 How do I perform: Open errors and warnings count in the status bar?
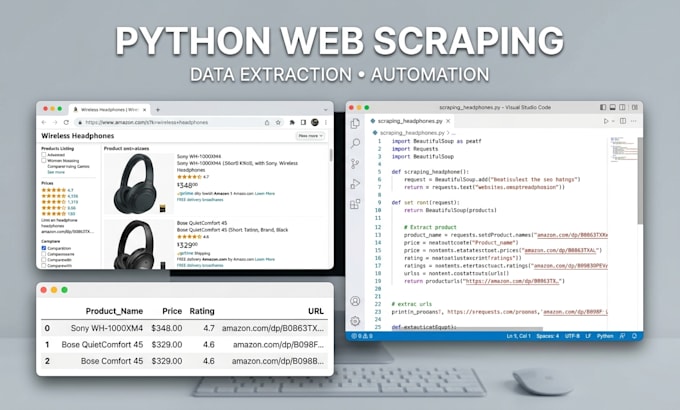pyautogui.click(x=362, y=336)
